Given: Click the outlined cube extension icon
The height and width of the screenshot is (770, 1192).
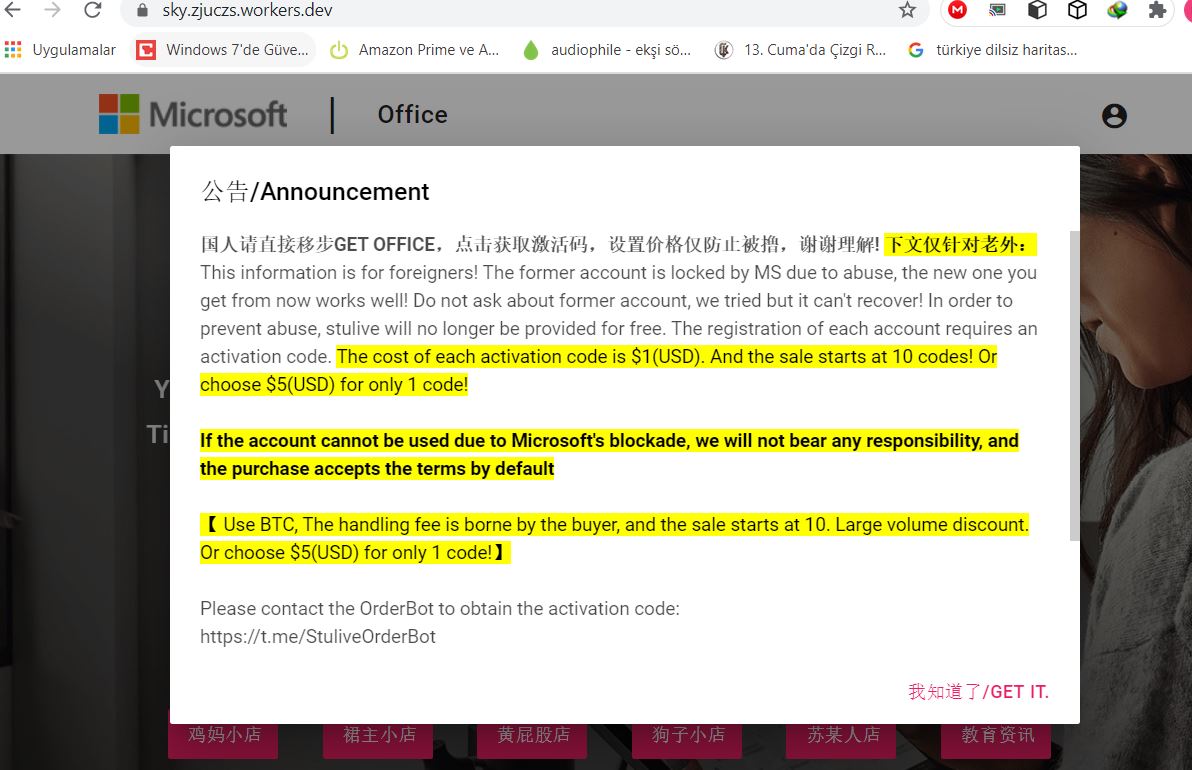Looking at the screenshot, I should (1077, 10).
